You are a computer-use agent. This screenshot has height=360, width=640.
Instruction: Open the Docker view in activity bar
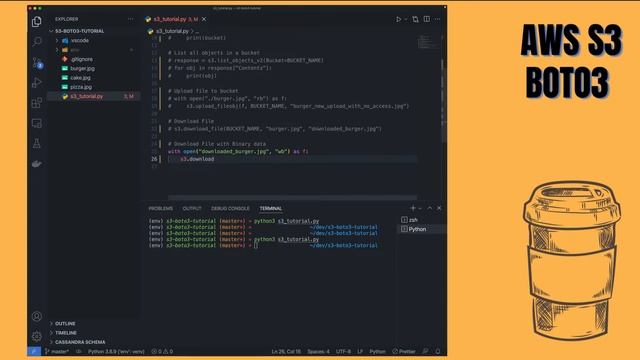37,164
